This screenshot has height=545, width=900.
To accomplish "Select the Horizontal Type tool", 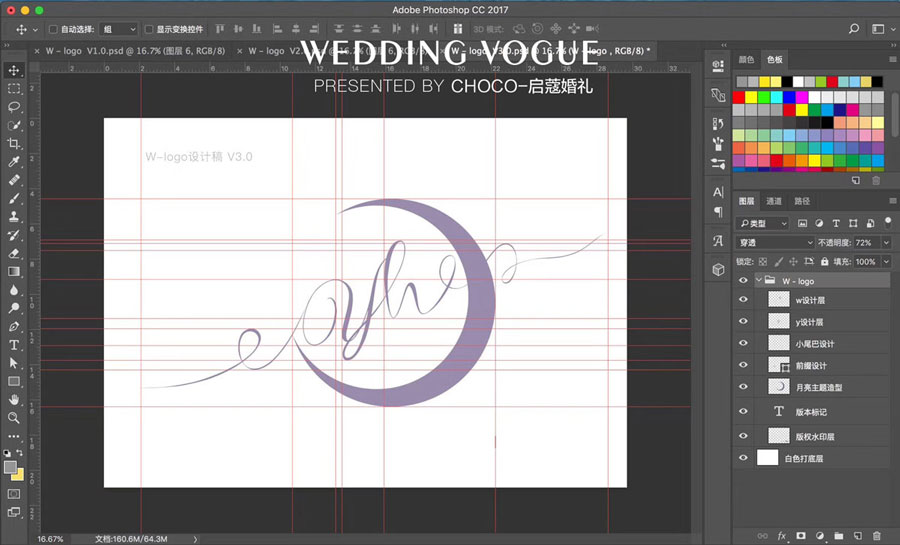I will click(14, 345).
